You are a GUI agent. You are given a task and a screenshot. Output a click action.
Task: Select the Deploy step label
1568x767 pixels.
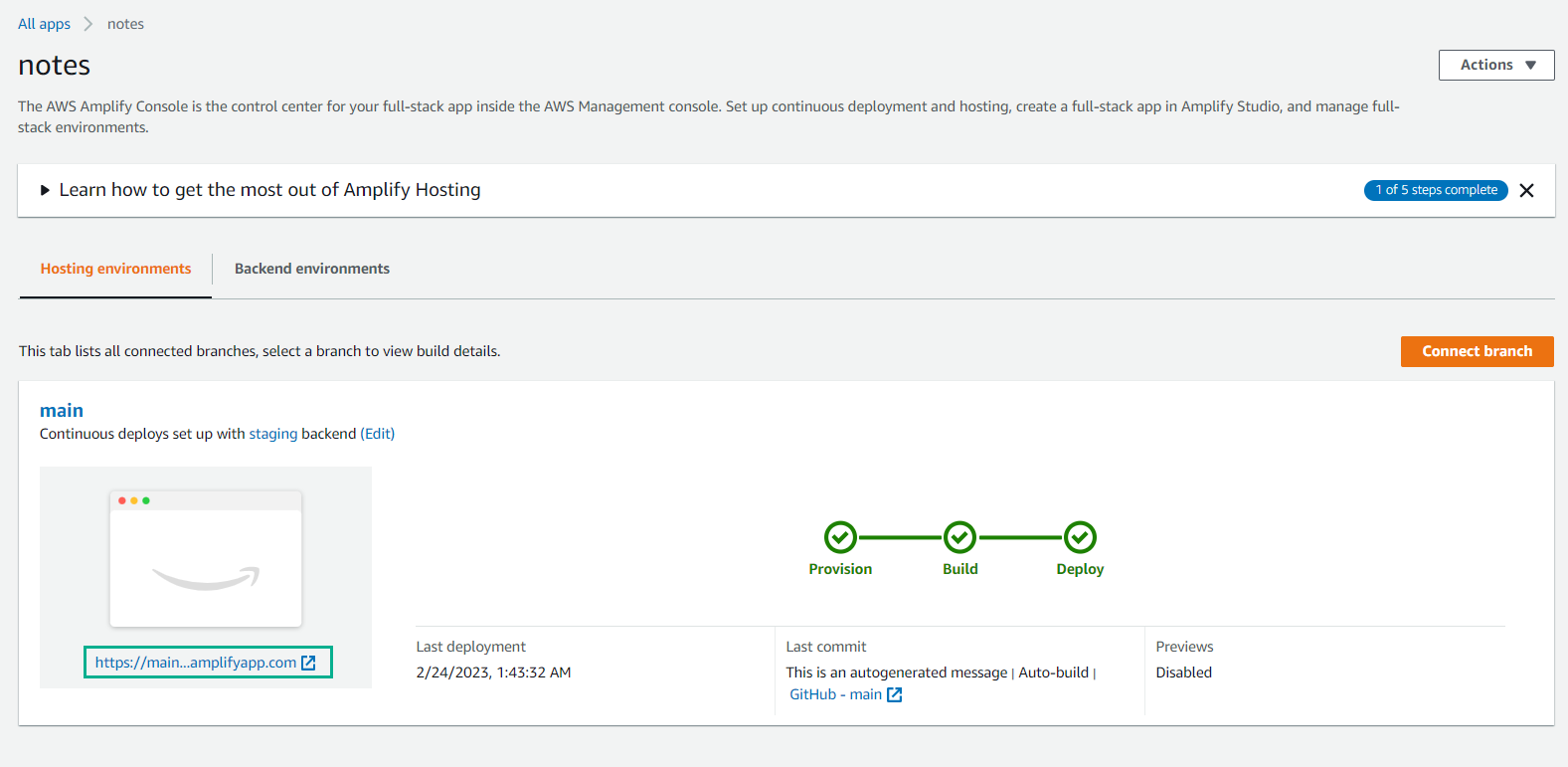click(1080, 569)
